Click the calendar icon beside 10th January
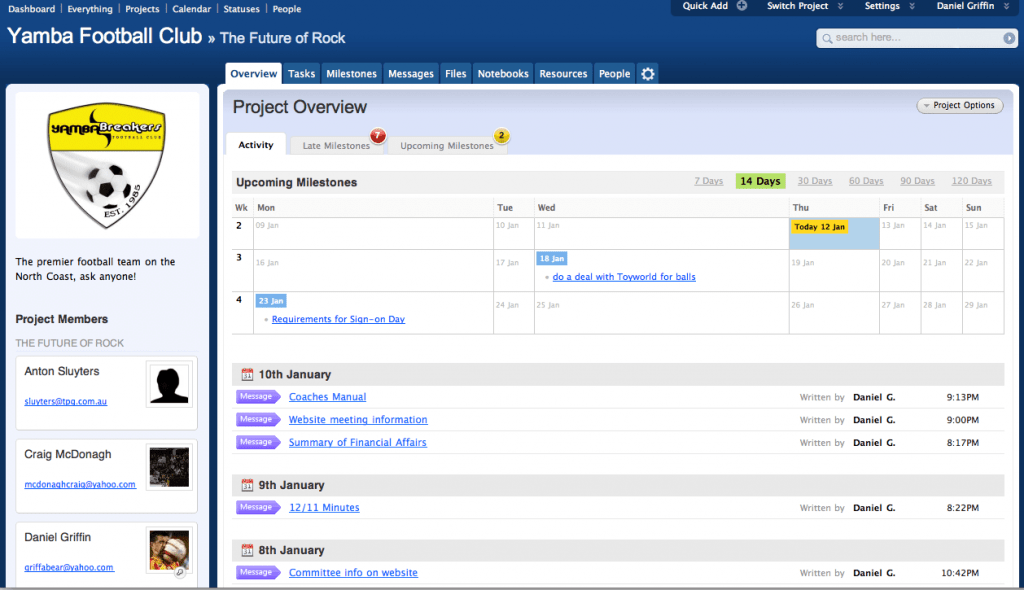1024x590 pixels. click(247, 374)
